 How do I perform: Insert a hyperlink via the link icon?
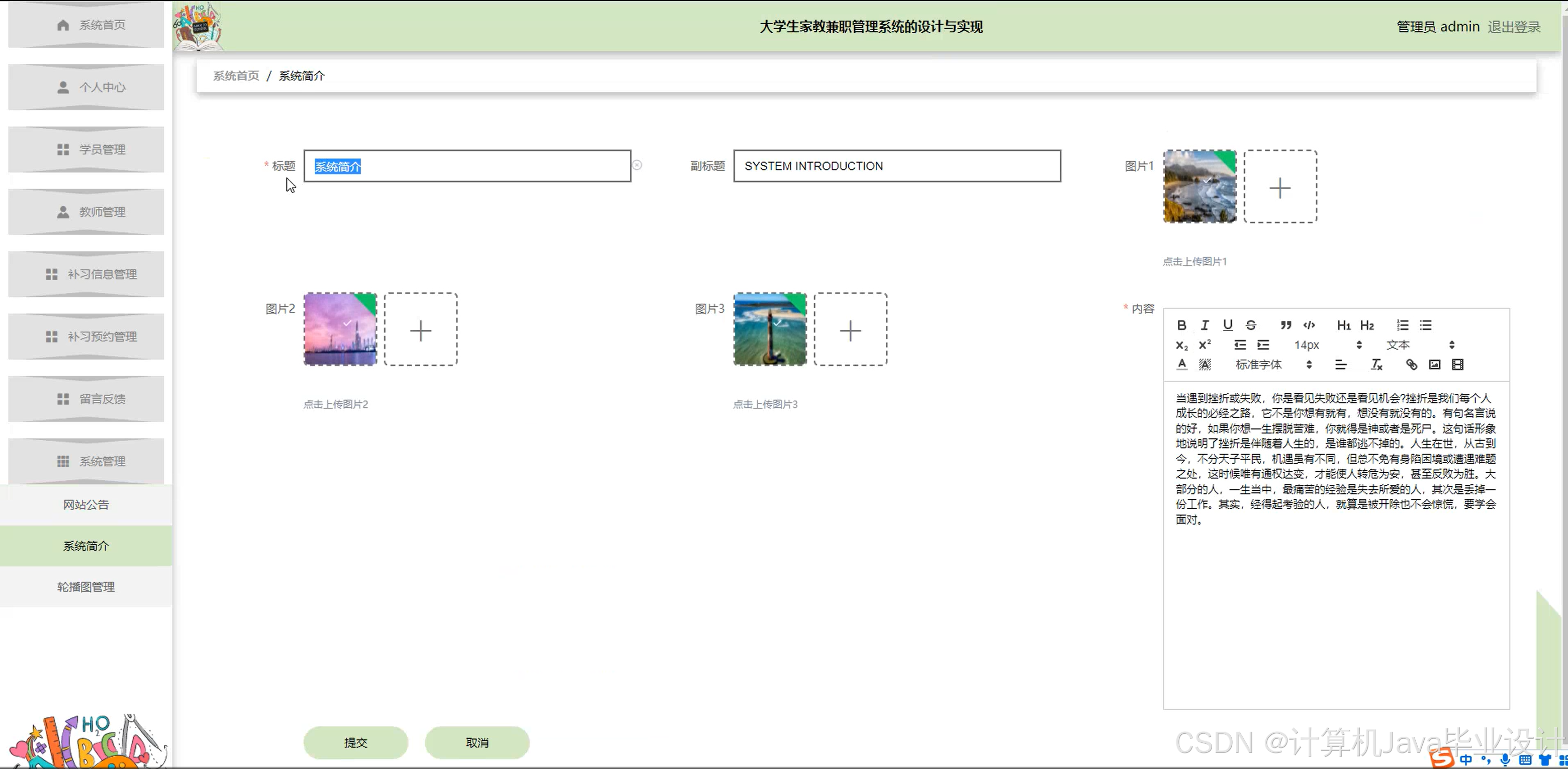(1412, 365)
